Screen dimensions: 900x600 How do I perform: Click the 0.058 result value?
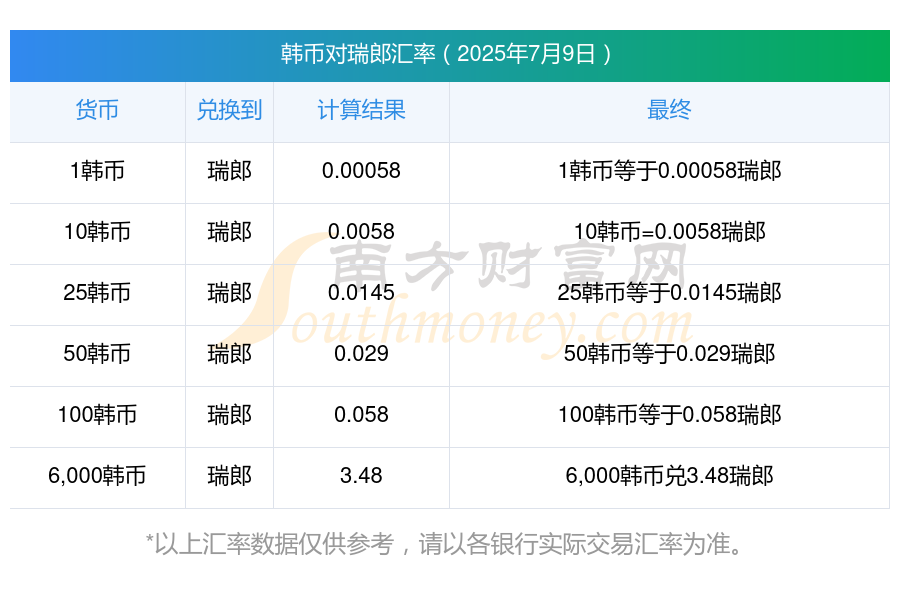tap(361, 414)
